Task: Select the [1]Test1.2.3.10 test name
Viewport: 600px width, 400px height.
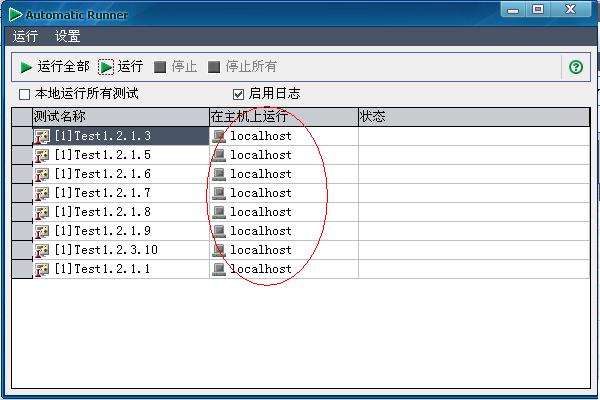Action: point(106,250)
